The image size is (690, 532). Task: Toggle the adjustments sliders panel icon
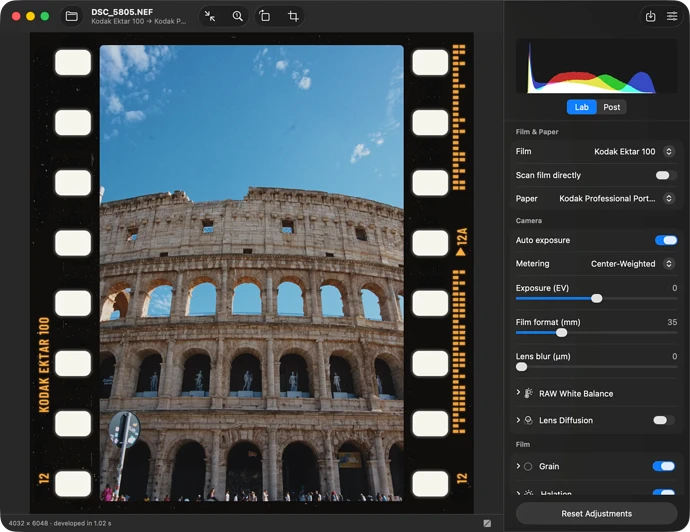coord(672,16)
